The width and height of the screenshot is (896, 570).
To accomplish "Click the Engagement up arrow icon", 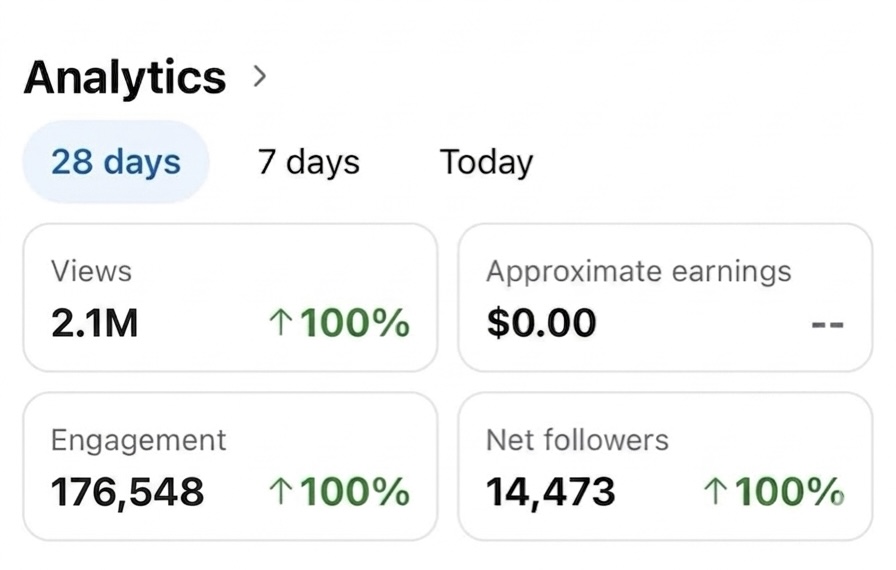I will 282,491.
